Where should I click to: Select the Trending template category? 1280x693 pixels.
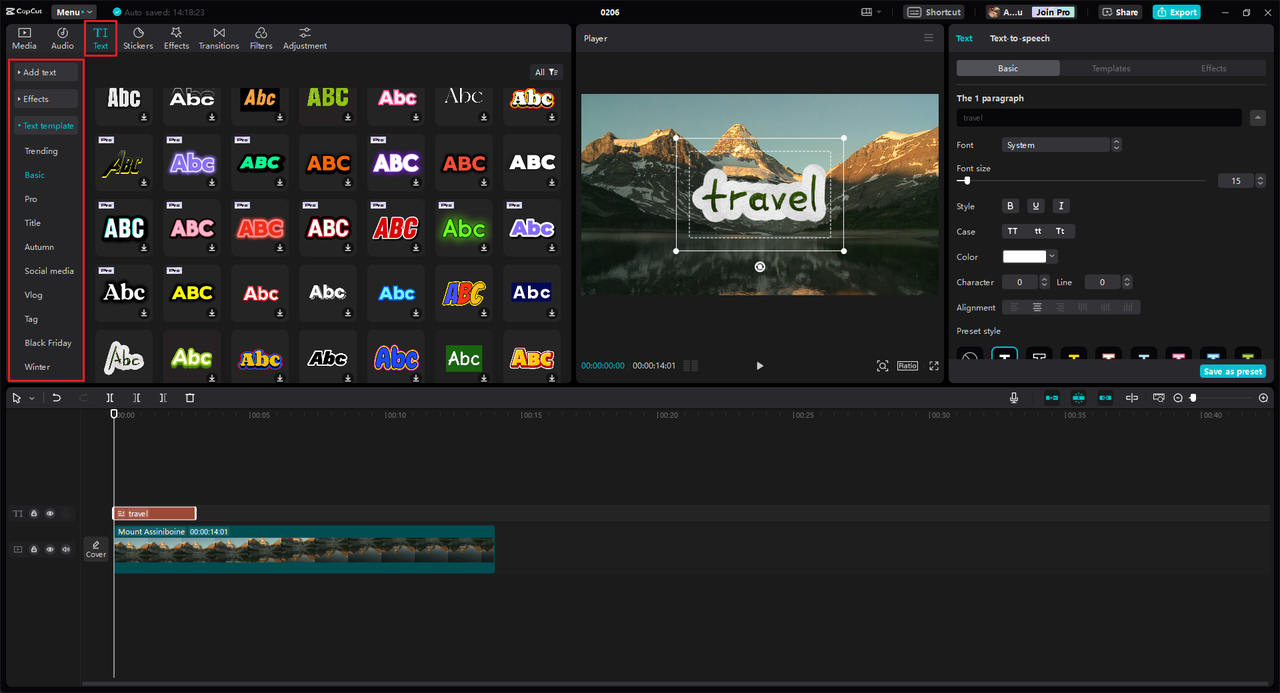click(41, 151)
